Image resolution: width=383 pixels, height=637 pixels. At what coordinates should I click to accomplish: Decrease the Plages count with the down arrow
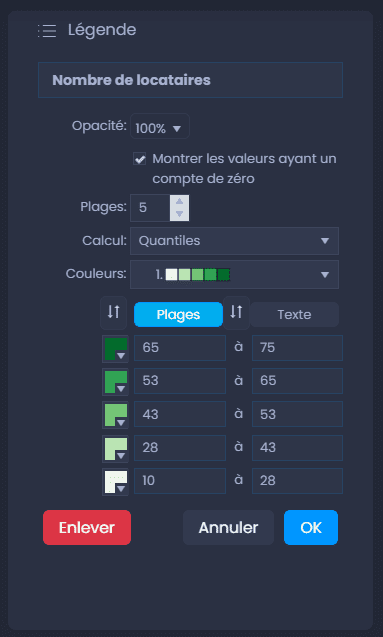180,214
